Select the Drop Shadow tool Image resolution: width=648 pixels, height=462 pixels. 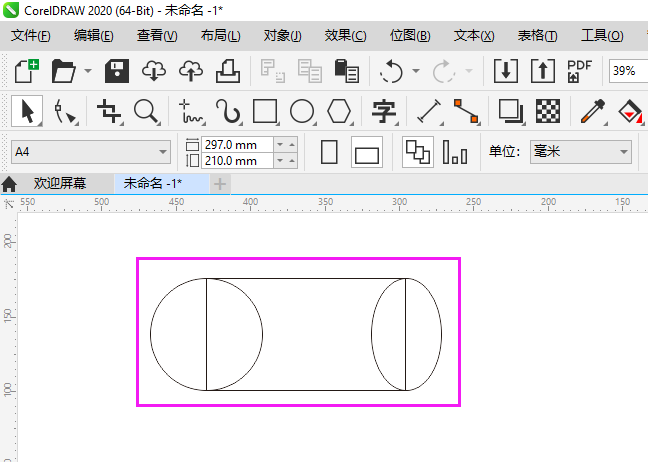point(511,111)
